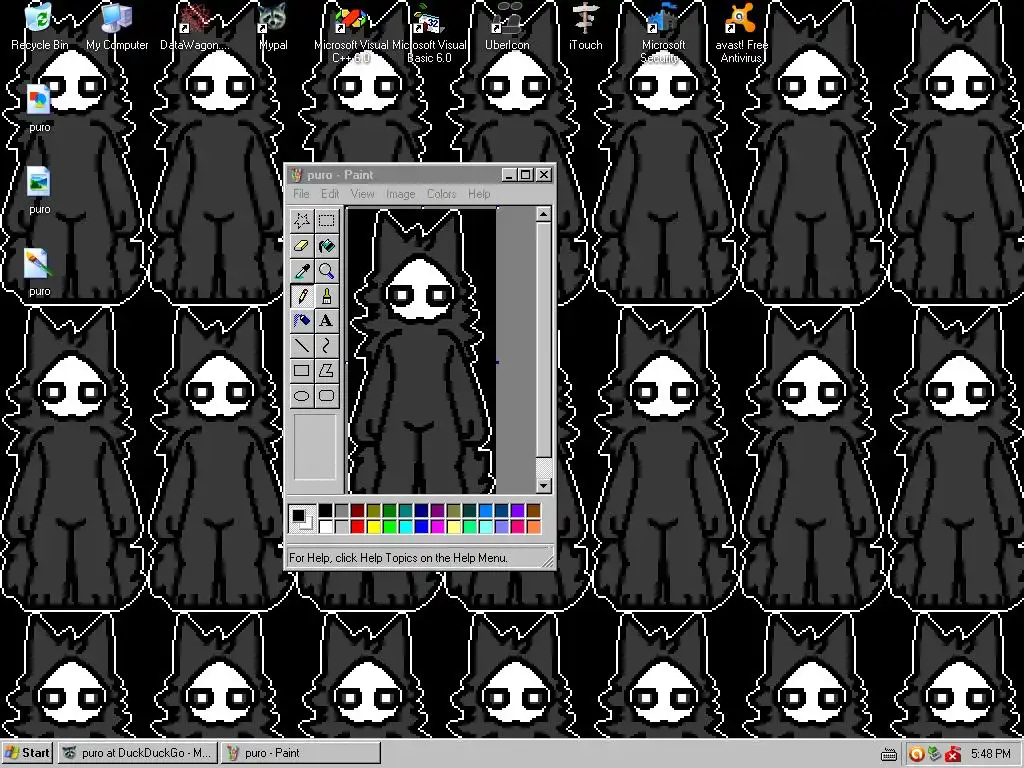Click the canvas scrollbar down arrow
Viewport: 1024px width, 768px height.
tap(544, 485)
